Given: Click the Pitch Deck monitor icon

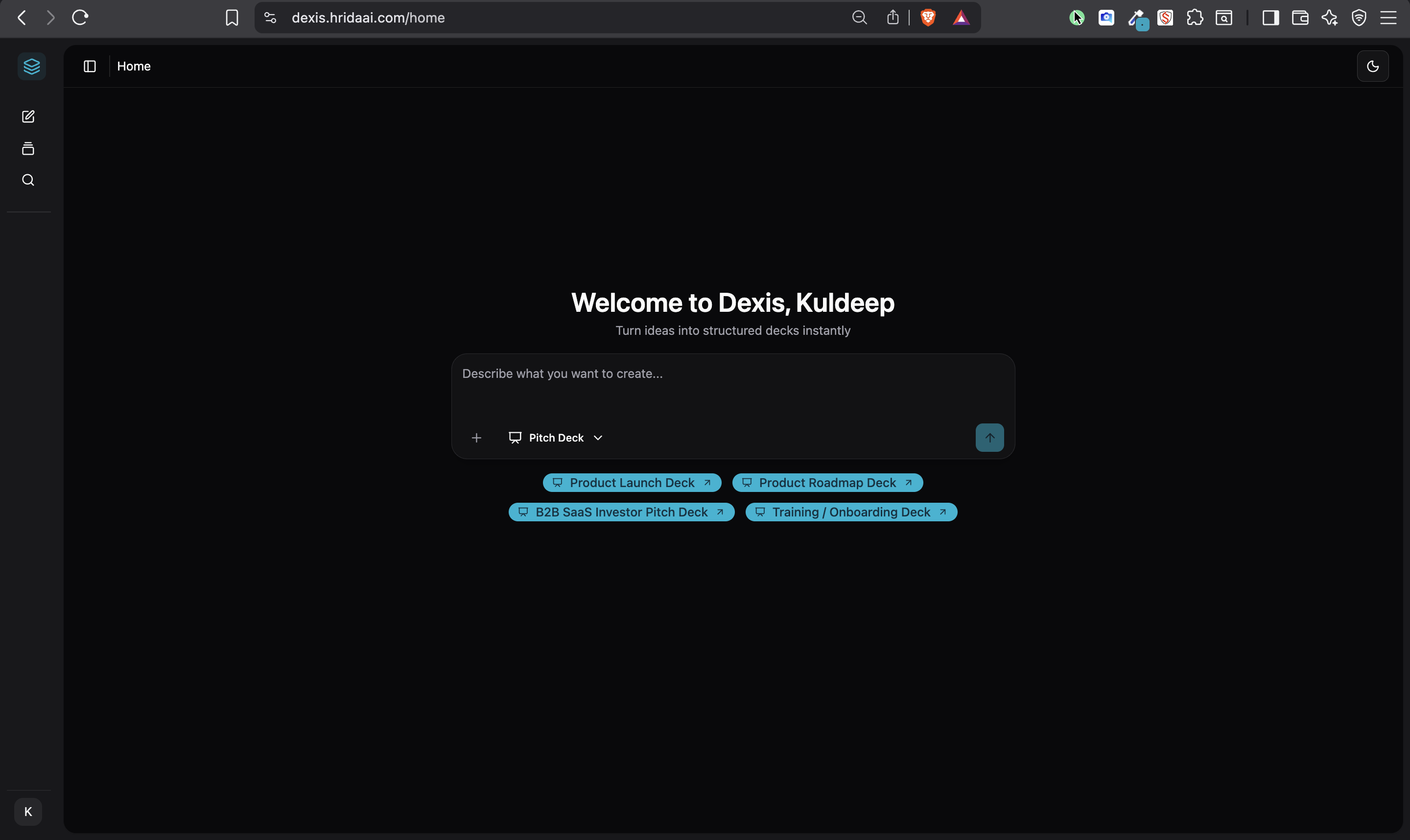Looking at the screenshot, I should pos(515,438).
